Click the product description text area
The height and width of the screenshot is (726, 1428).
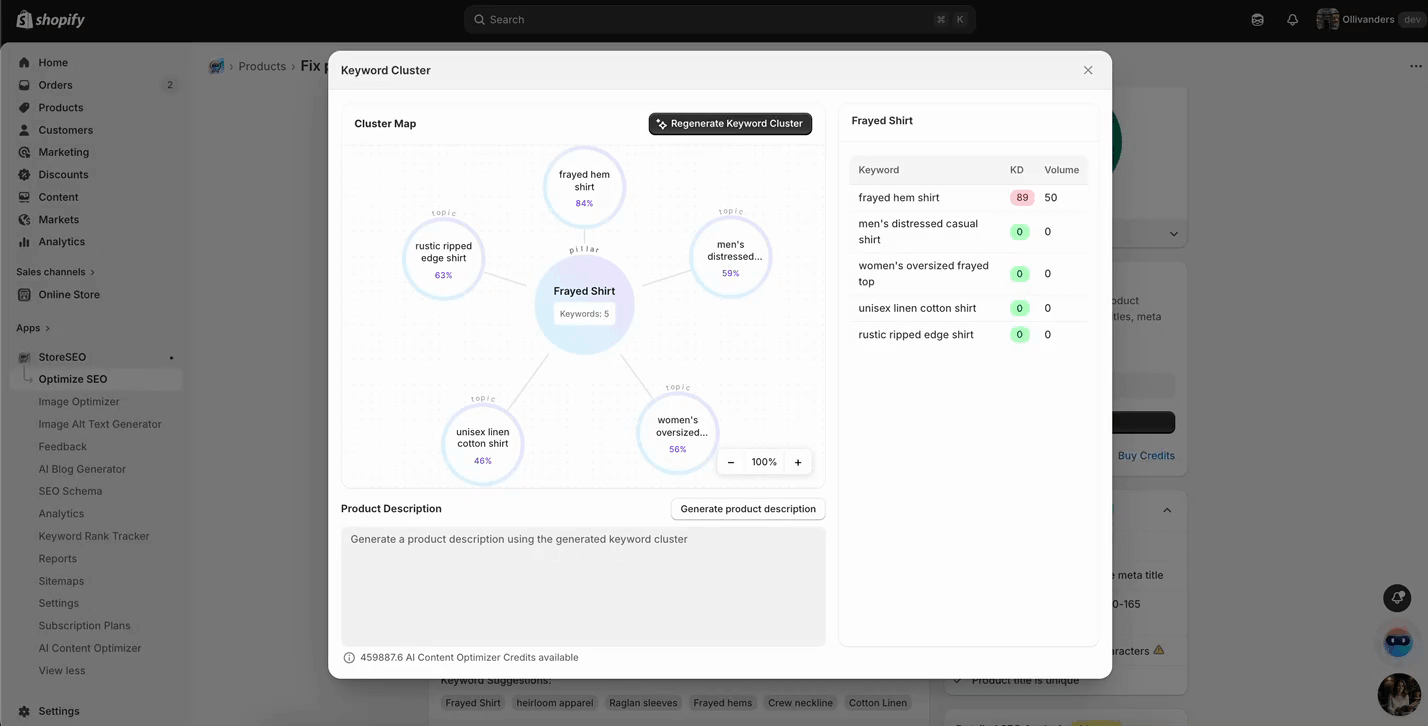583,585
